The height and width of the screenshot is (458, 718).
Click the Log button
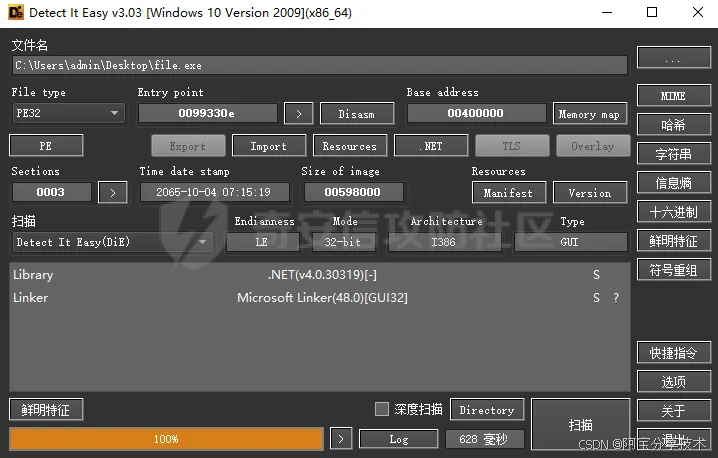click(x=399, y=439)
